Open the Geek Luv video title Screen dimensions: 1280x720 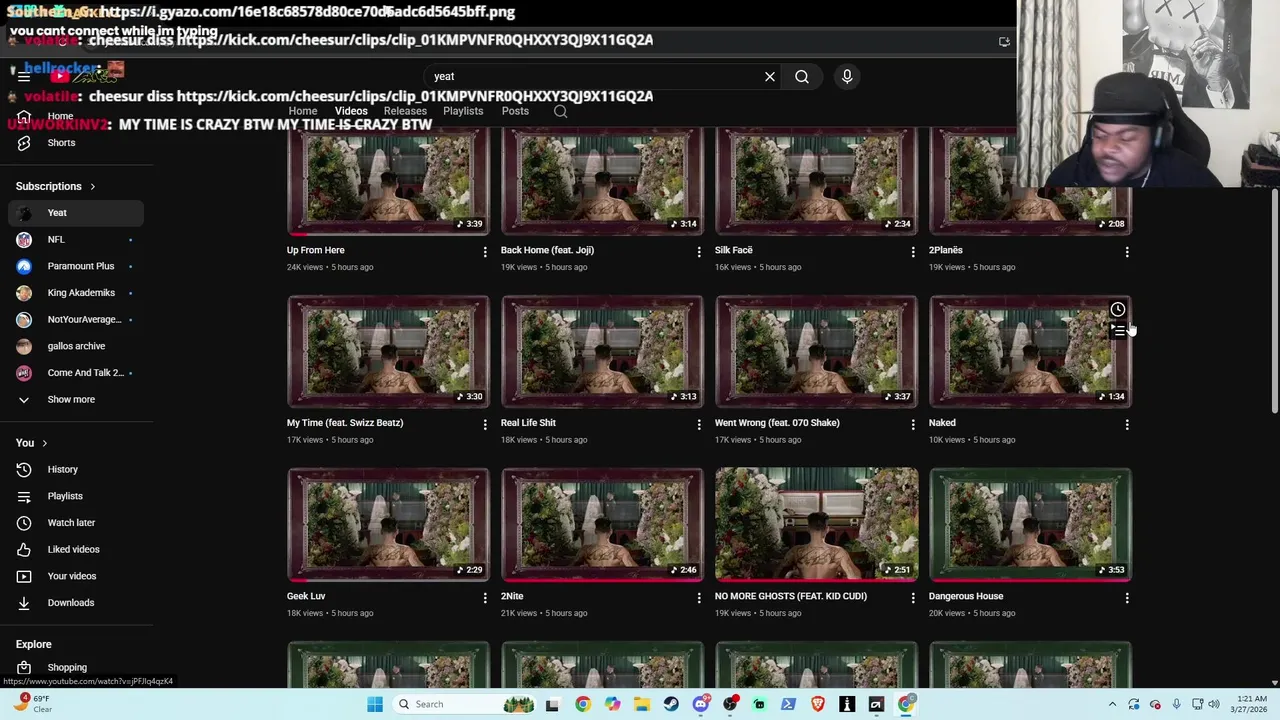point(306,596)
